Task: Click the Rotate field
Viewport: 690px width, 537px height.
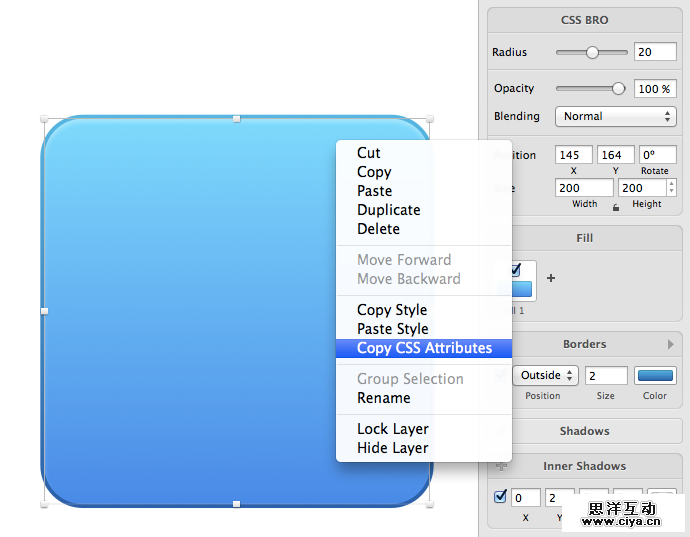Action: 657,155
